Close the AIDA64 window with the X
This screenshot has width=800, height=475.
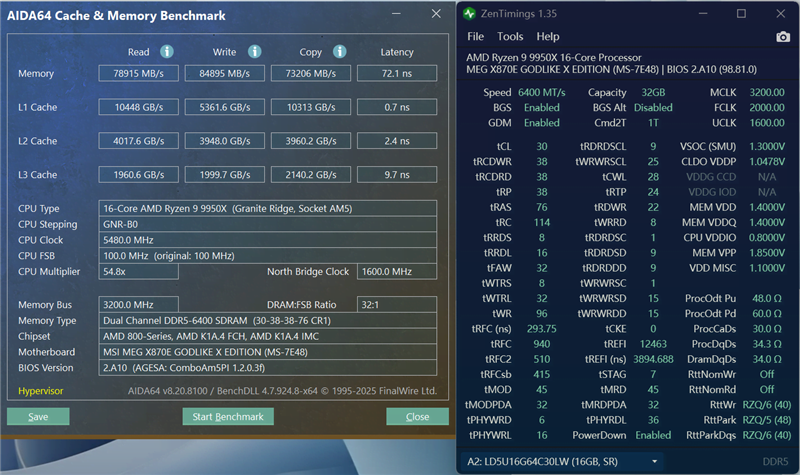pyautogui.click(x=436, y=14)
